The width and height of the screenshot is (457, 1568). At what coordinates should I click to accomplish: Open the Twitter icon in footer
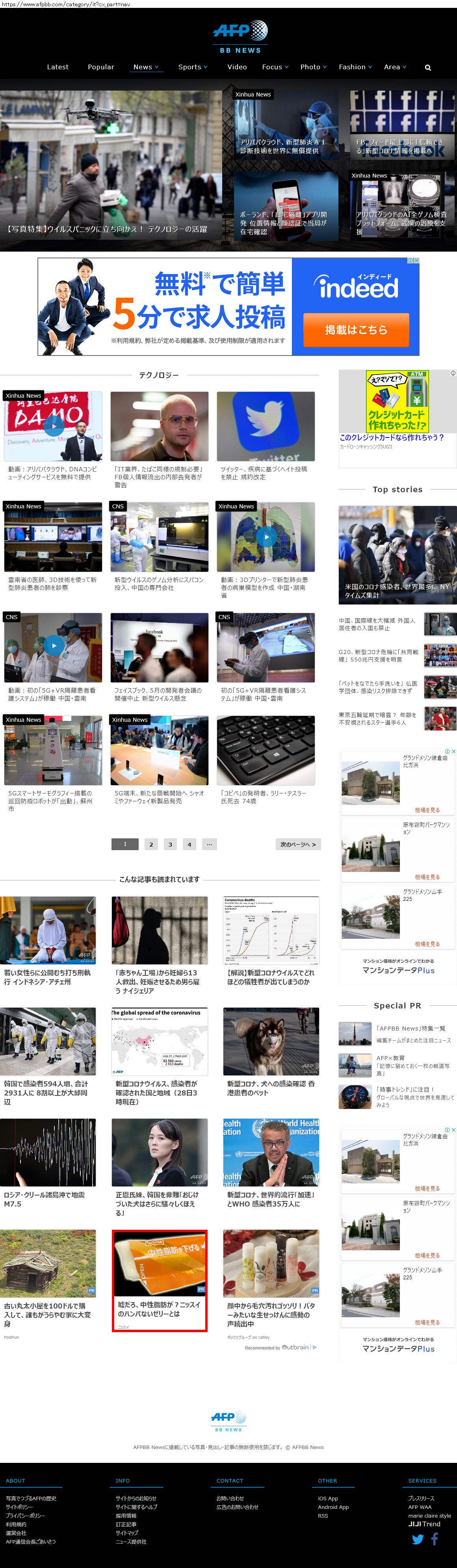[x=417, y=1539]
